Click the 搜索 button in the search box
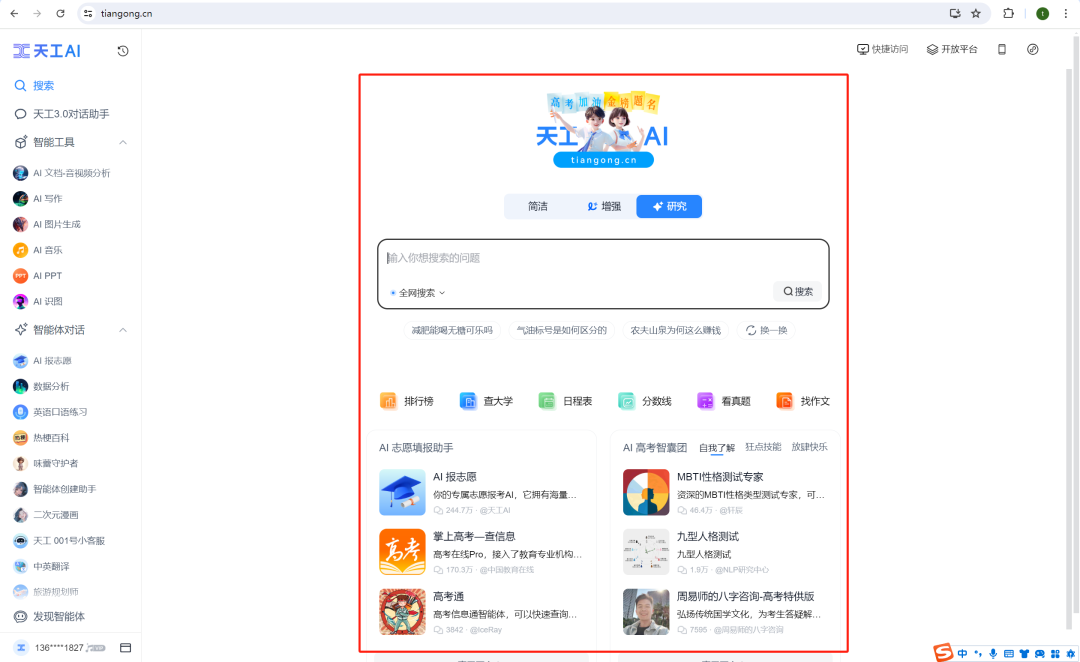Image resolution: width=1080 pixels, height=662 pixels. tap(798, 291)
